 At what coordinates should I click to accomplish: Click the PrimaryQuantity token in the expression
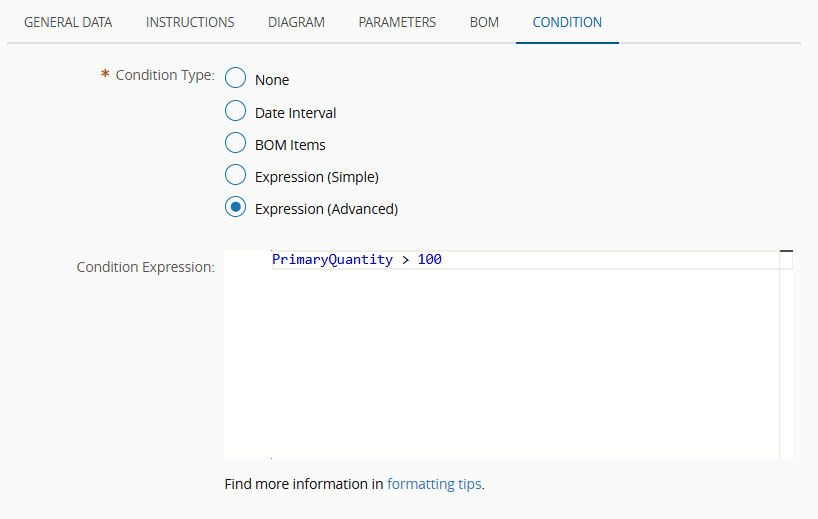[x=332, y=260]
